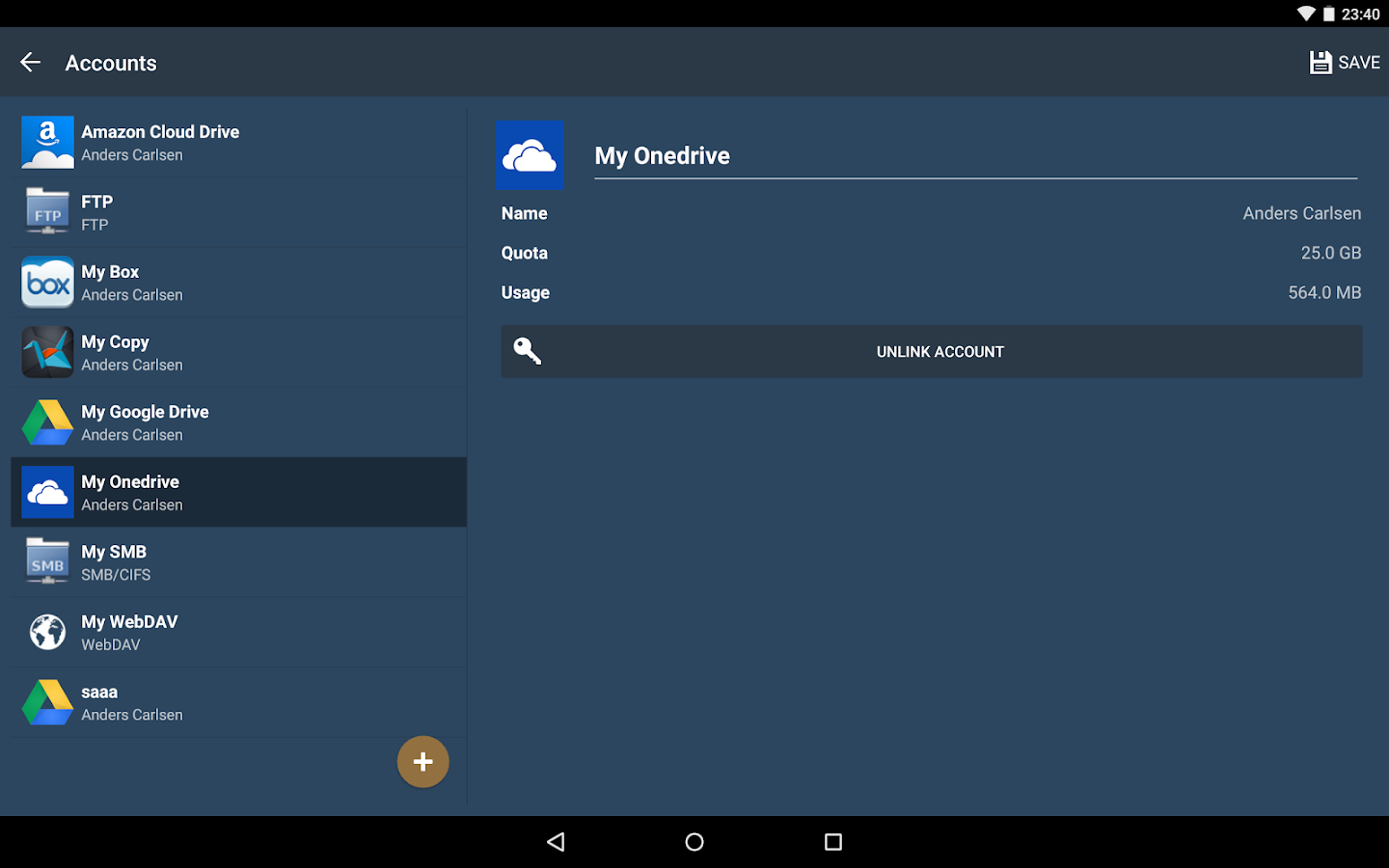1389x868 pixels.
Task: Select the Amazon Cloud Drive account icon
Action: [47, 142]
